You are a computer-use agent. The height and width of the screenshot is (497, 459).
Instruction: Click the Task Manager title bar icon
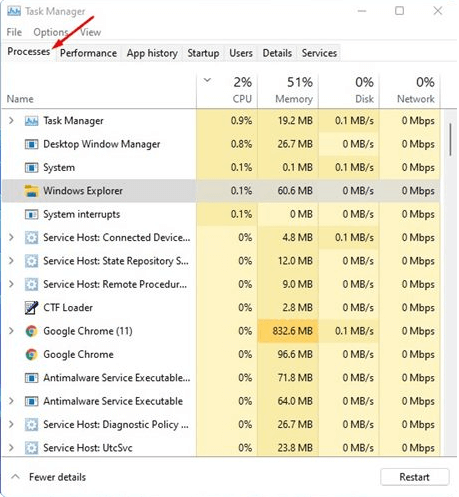14,11
